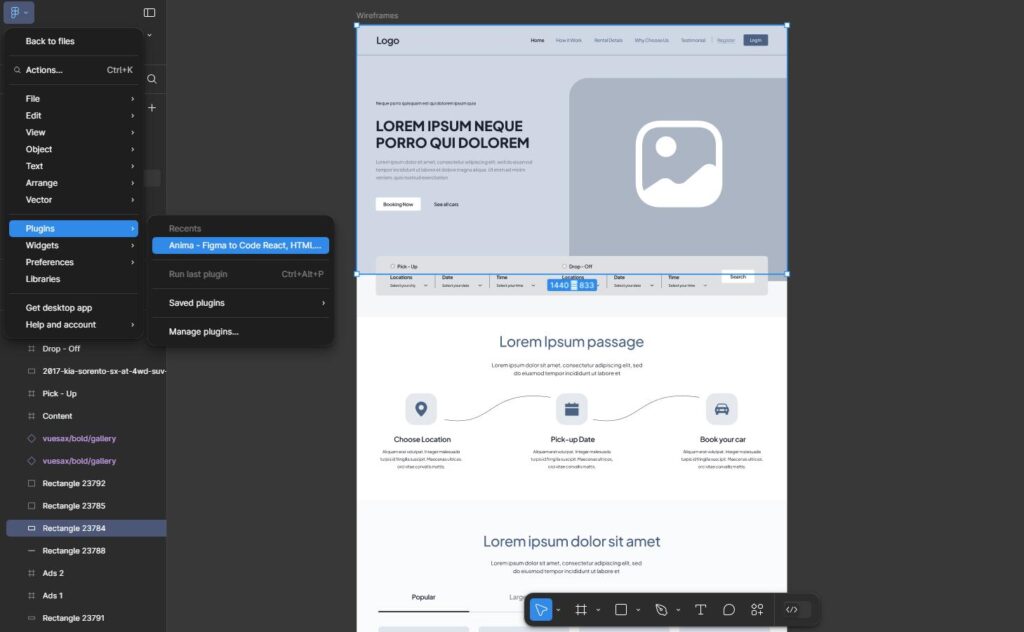Open the Comment tool

[x=729, y=609]
